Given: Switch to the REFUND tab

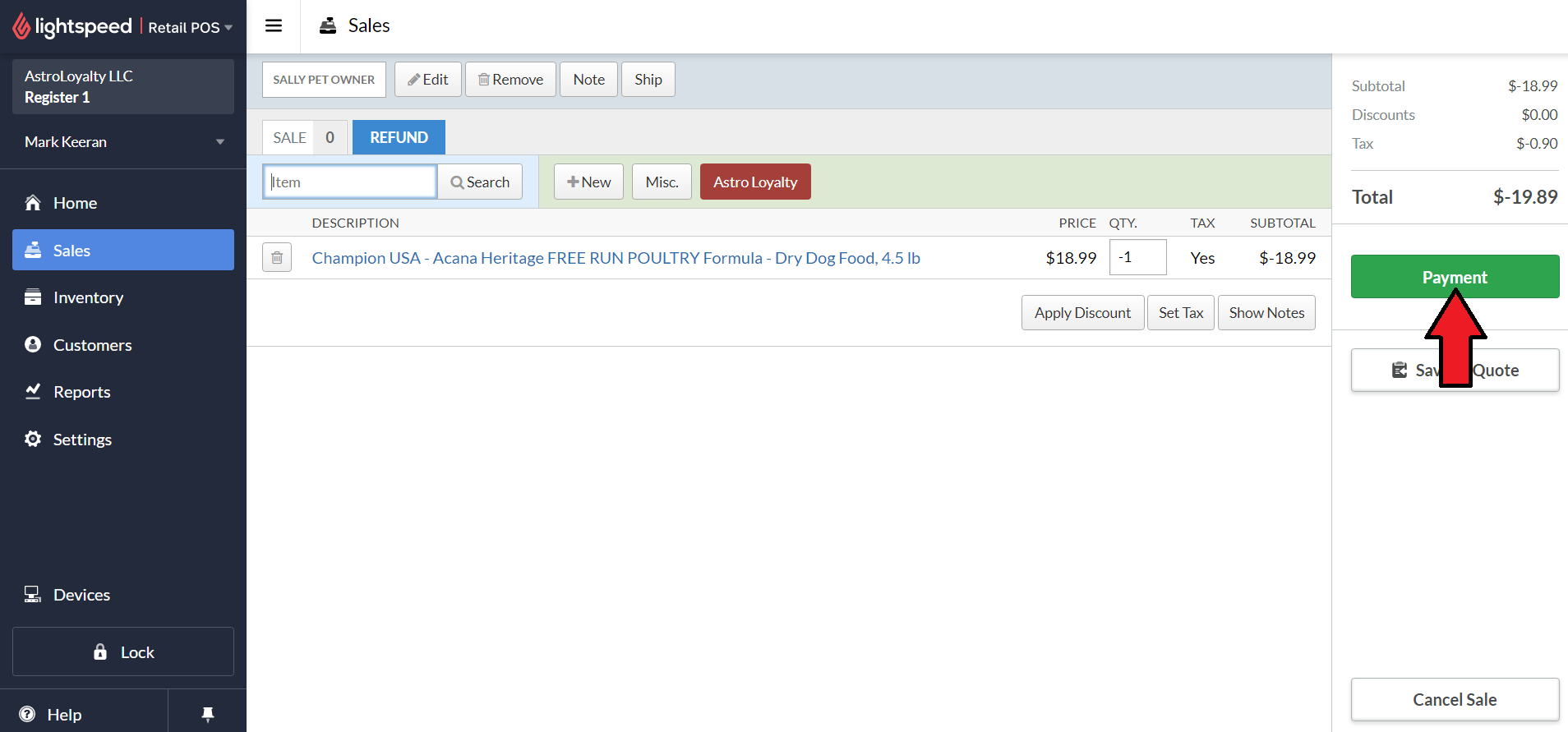Looking at the screenshot, I should pyautogui.click(x=399, y=137).
